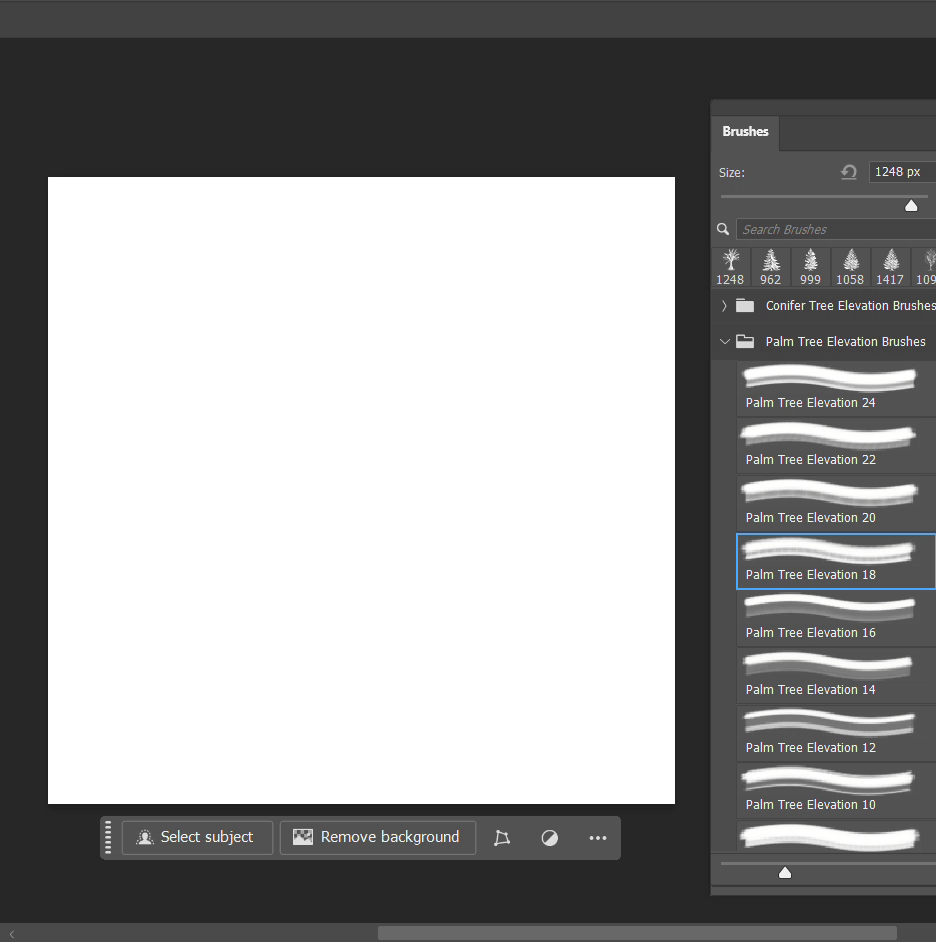Click the Remove background button
Viewport: 936px width, 942px height.
pos(377,838)
